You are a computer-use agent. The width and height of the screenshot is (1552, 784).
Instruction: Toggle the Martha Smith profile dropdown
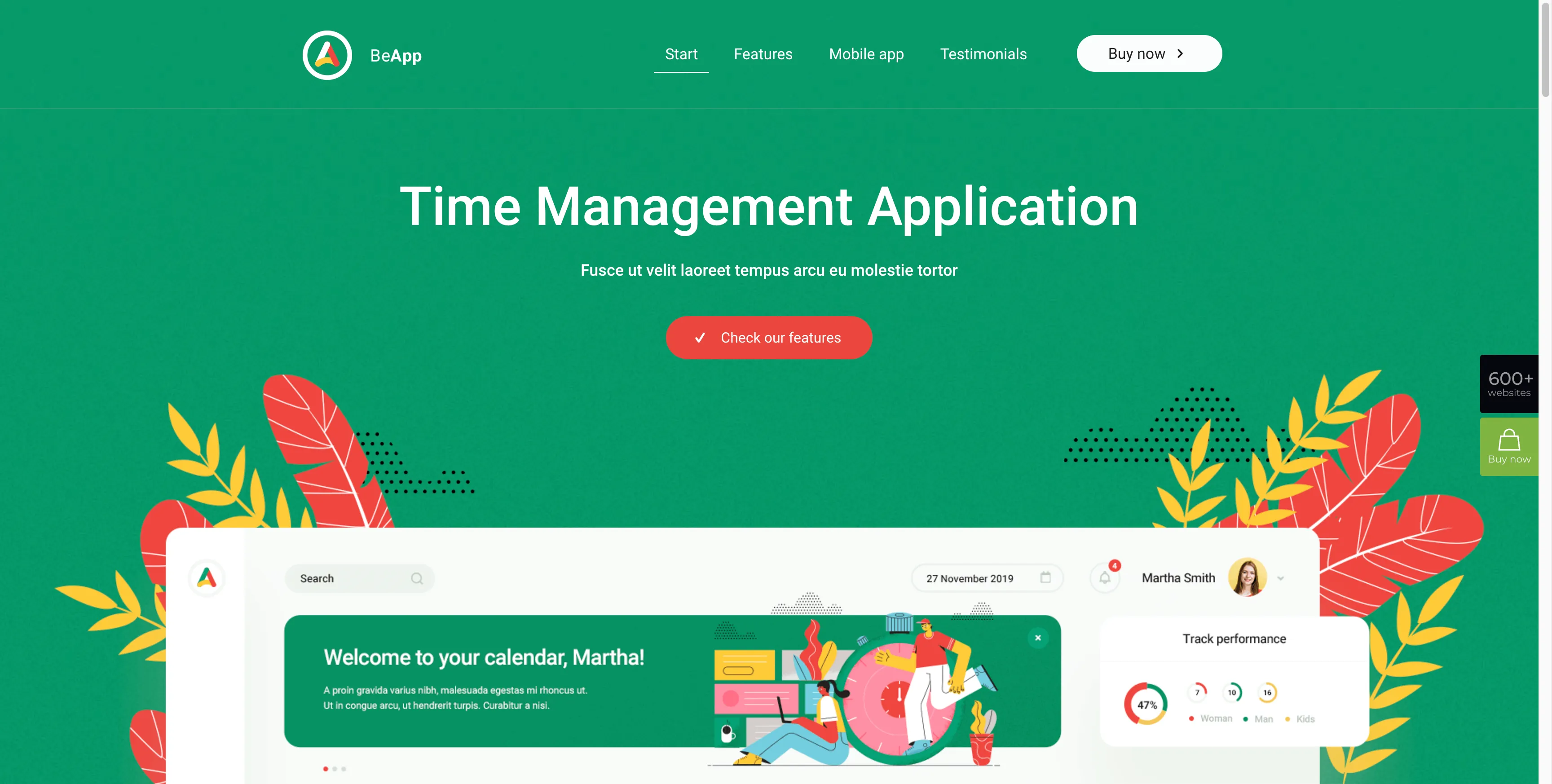click(x=1285, y=579)
